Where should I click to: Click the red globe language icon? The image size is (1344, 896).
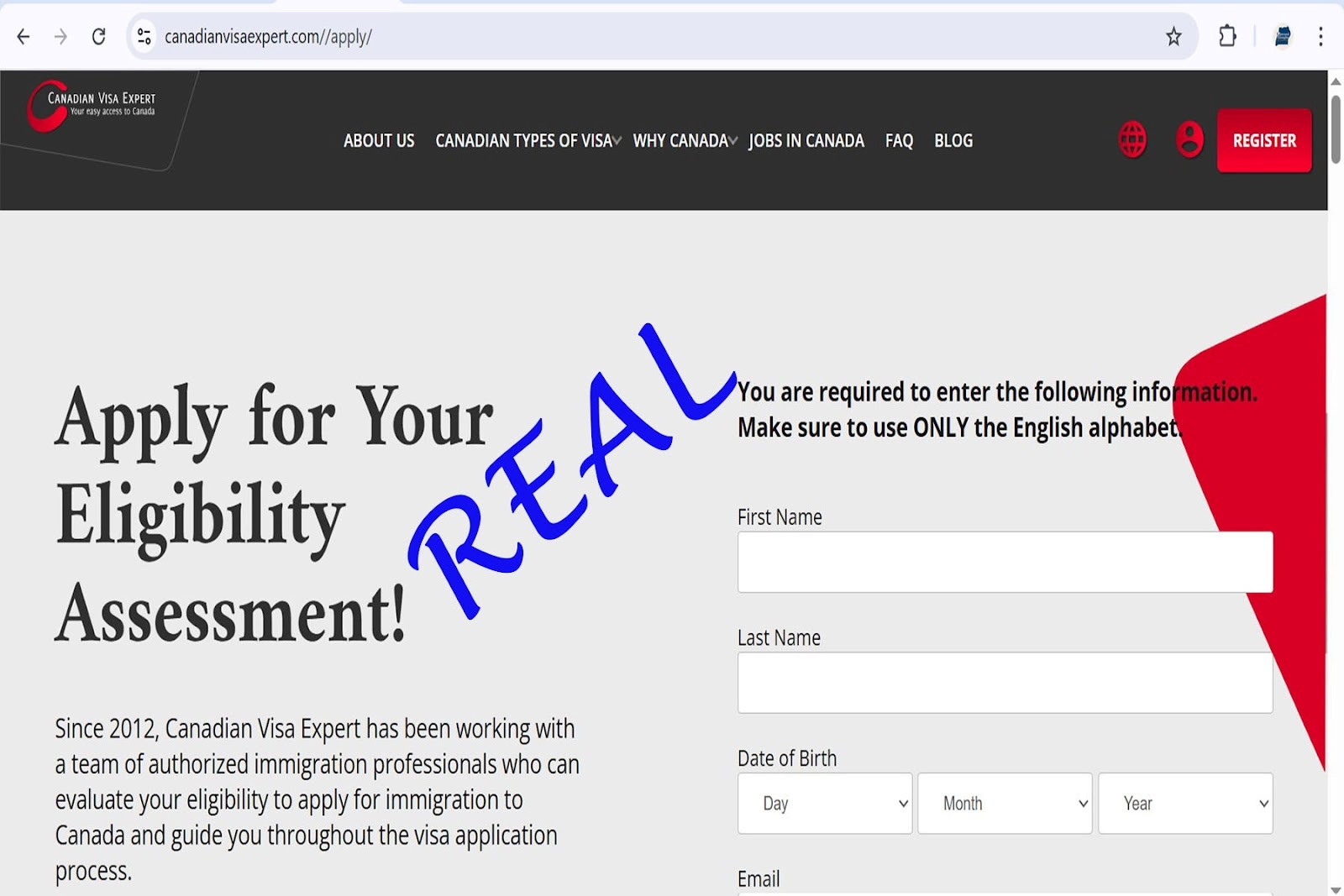(x=1131, y=139)
